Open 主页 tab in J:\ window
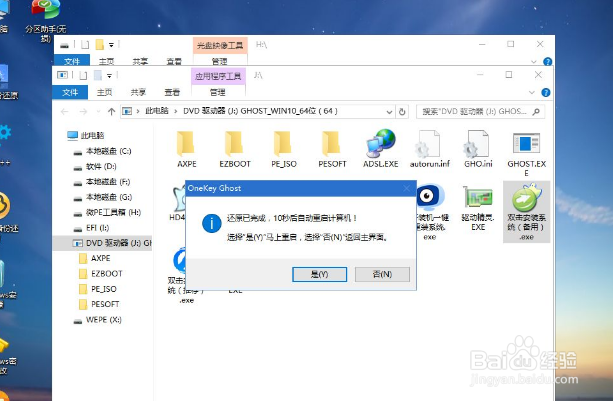Screen dimensions: 614x401 [105, 92]
